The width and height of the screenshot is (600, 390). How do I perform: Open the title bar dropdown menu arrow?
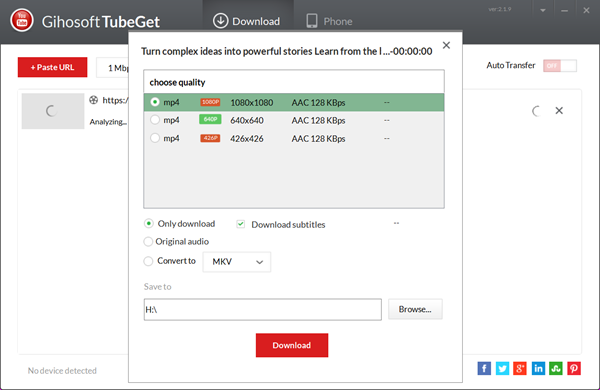tap(543, 10)
